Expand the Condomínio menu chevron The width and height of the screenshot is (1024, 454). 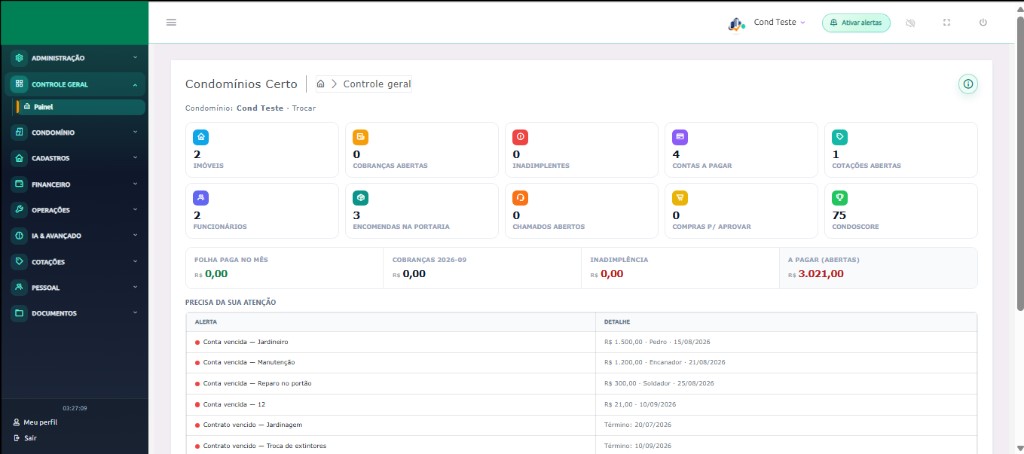tap(135, 132)
